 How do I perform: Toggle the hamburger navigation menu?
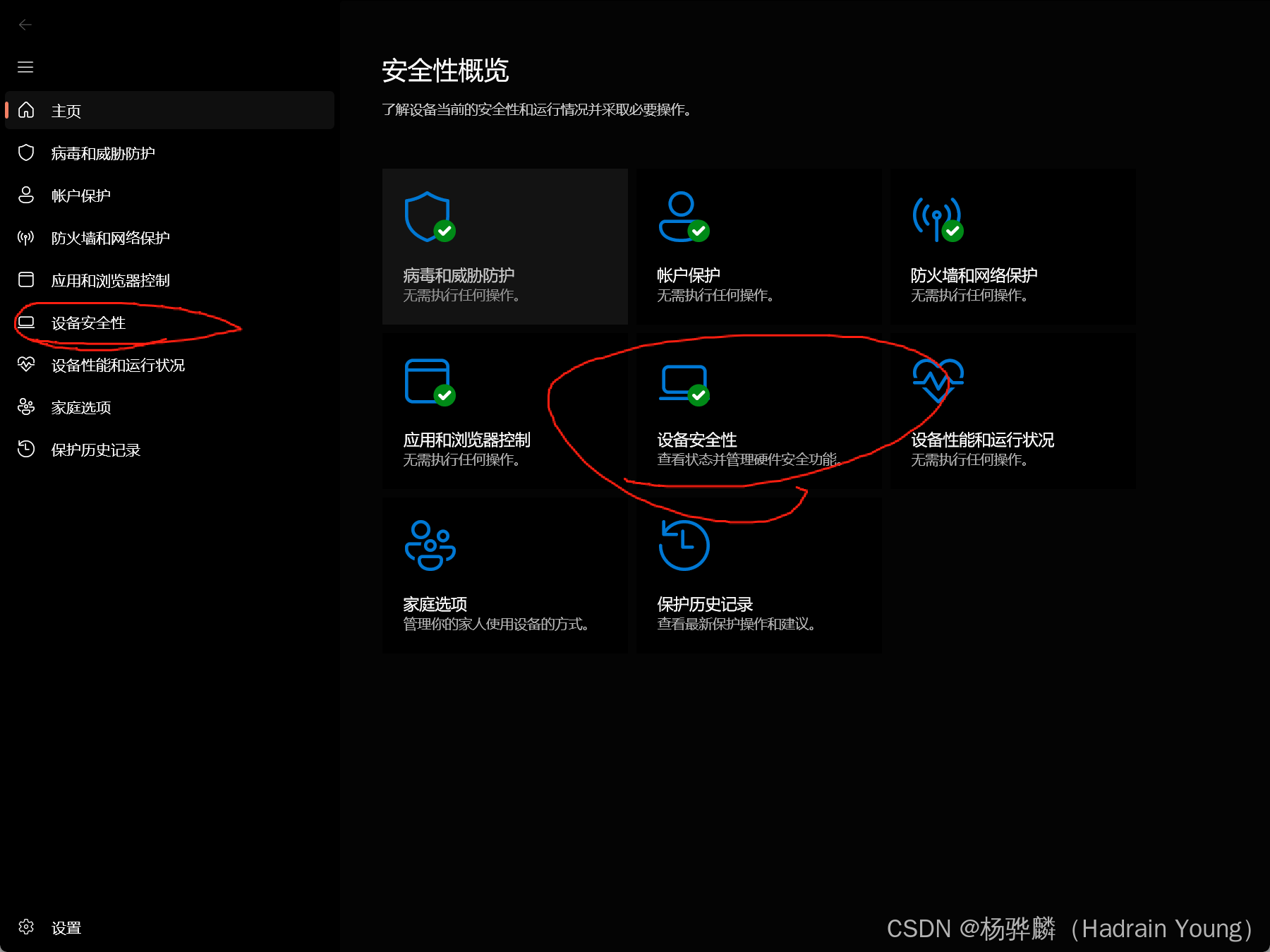pyautogui.click(x=25, y=67)
